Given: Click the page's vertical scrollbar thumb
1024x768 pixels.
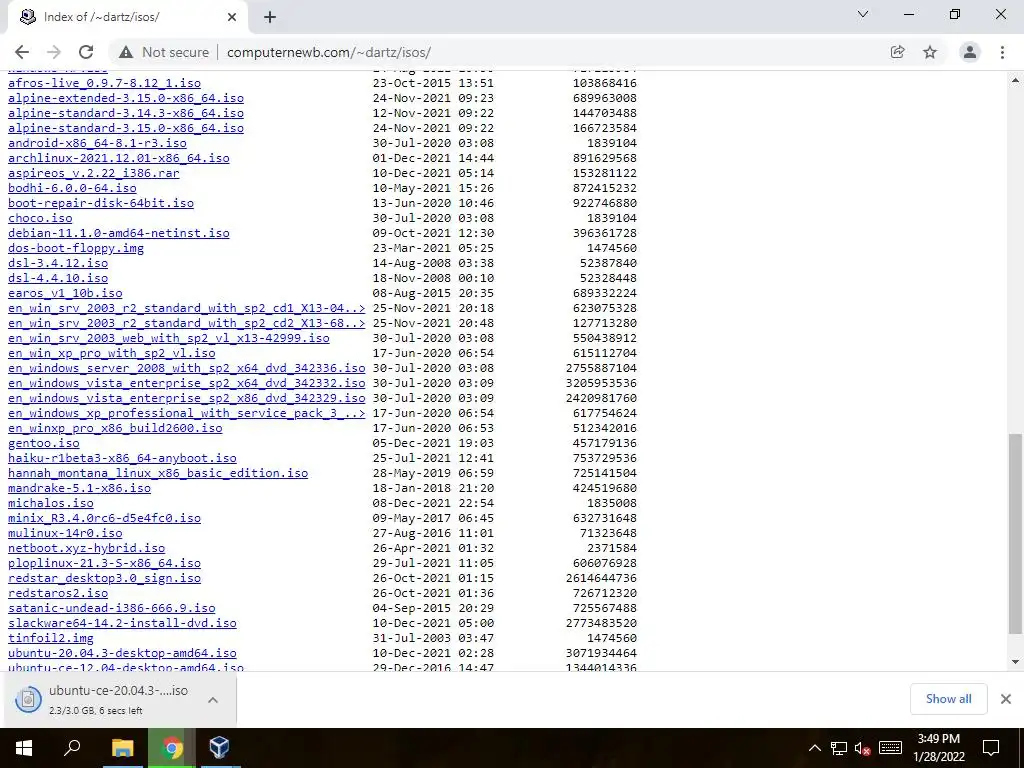Looking at the screenshot, I should pos(1015,534).
